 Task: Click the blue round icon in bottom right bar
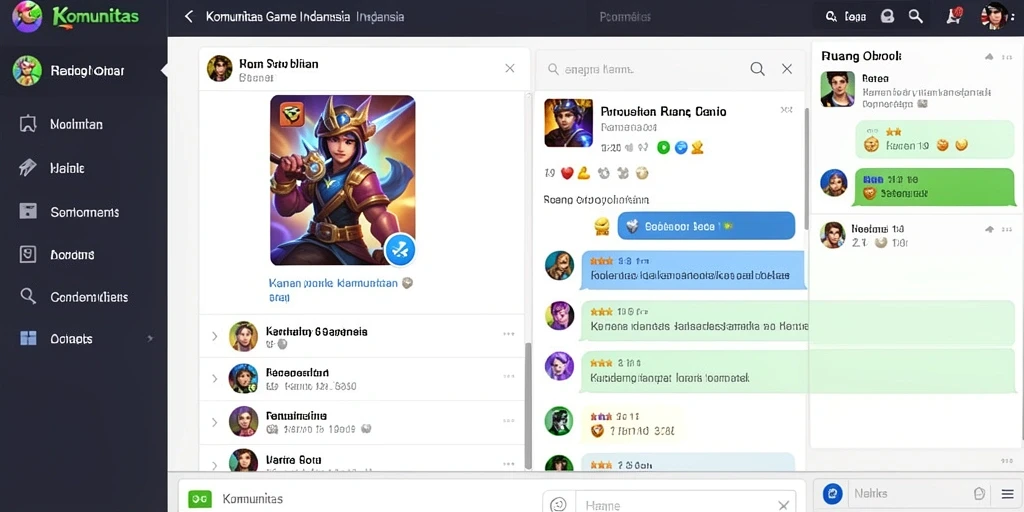(833, 494)
